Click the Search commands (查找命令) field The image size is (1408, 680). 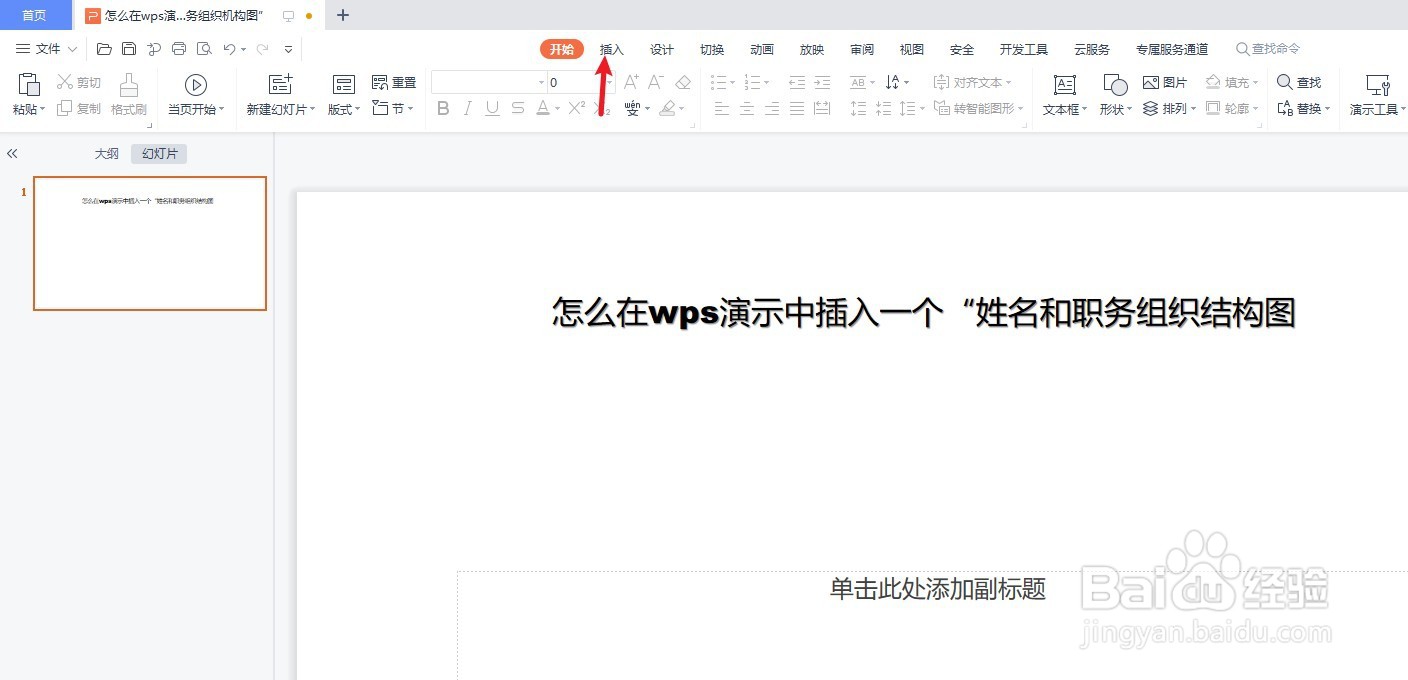pos(1268,48)
